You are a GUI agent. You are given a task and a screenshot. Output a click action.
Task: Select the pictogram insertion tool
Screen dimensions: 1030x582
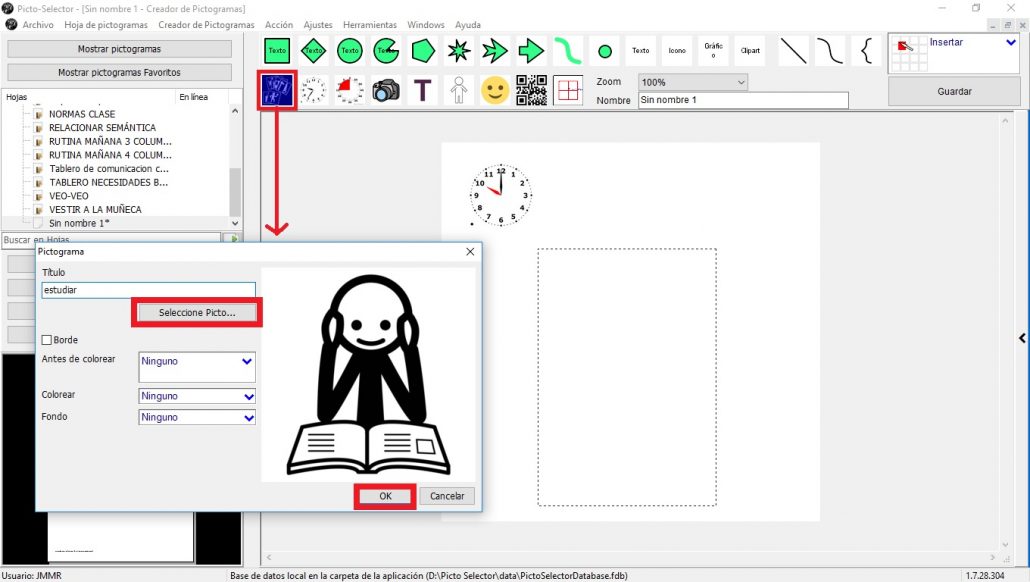point(277,90)
